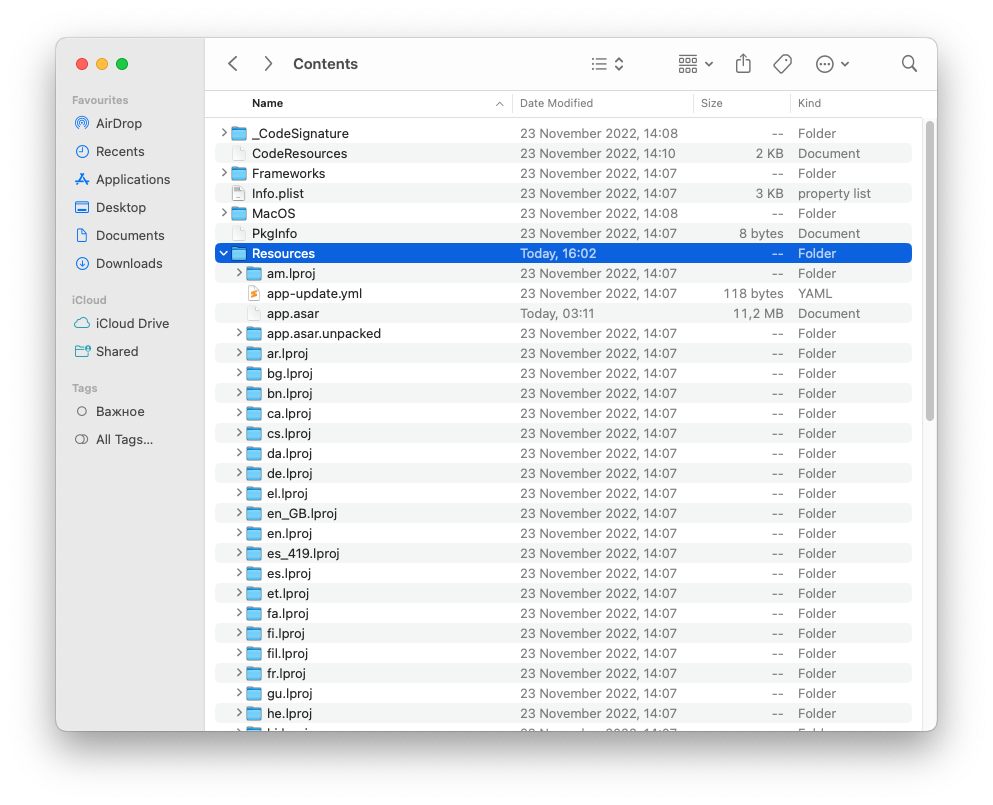Expand the de.lproj folder
The width and height of the screenshot is (993, 805).
click(x=239, y=473)
